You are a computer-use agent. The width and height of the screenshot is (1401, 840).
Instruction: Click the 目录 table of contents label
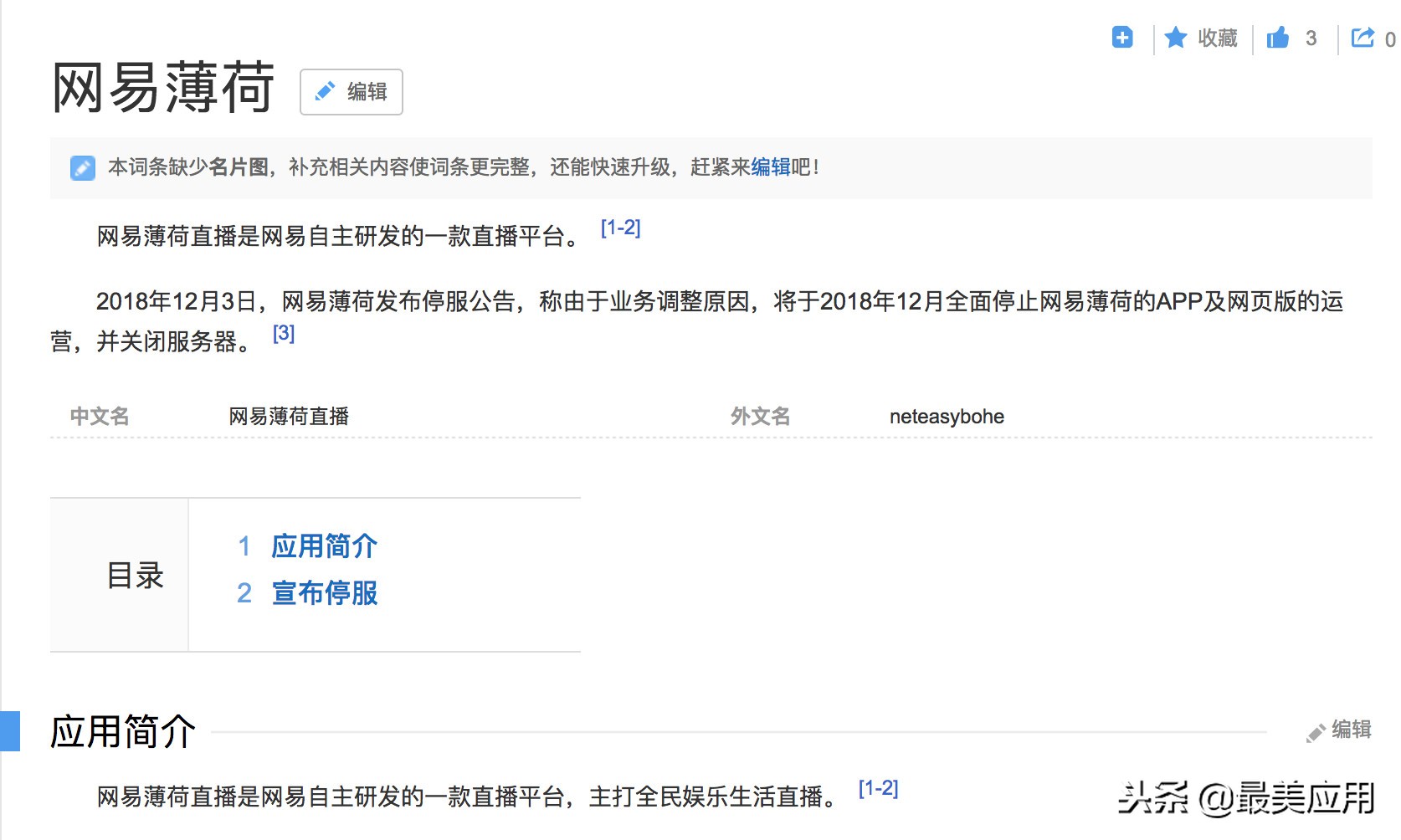[x=134, y=575]
